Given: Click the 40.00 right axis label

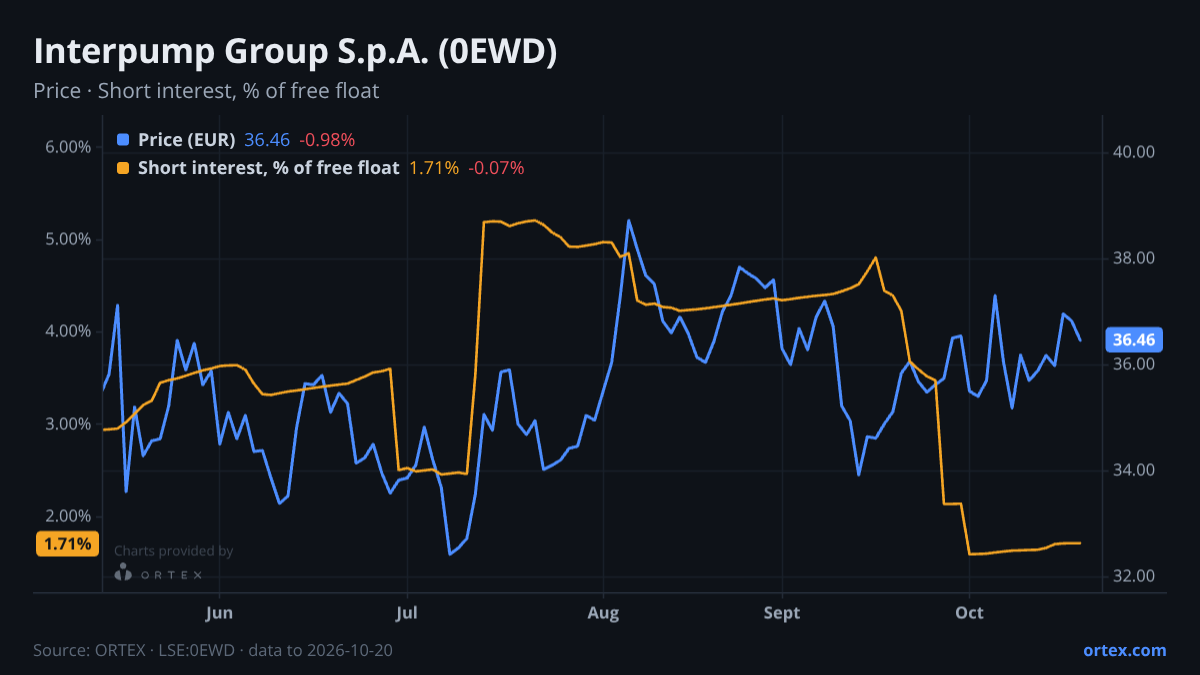Looking at the screenshot, I should click(1134, 152).
